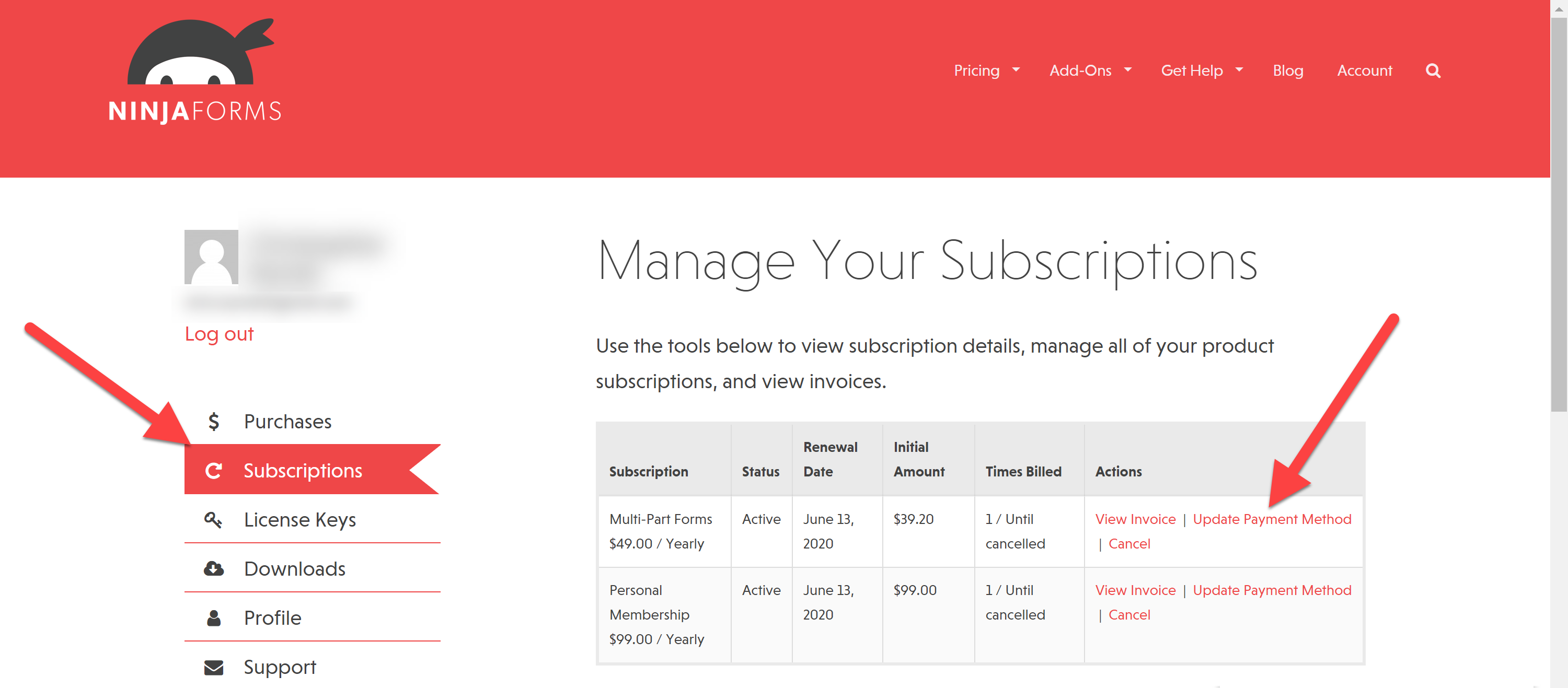The width and height of the screenshot is (1568, 688).
Task: Cancel the Multi-Part Forms subscription
Action: [1129, 544]
